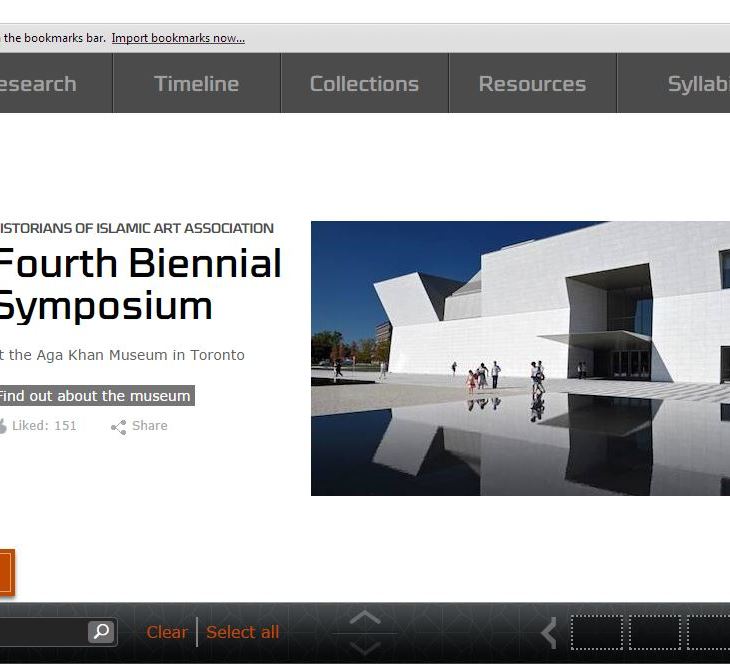This screenshot has width=730, height=664.
Task: Collapse the bottom panel with the down chevron
Action: (365, 646)
